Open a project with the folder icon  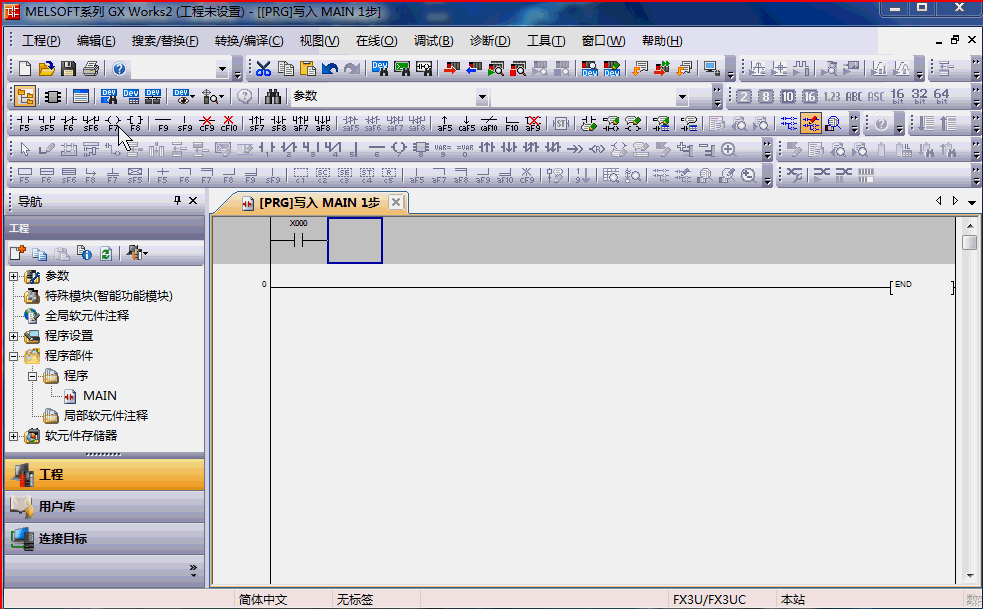(46, 68)
